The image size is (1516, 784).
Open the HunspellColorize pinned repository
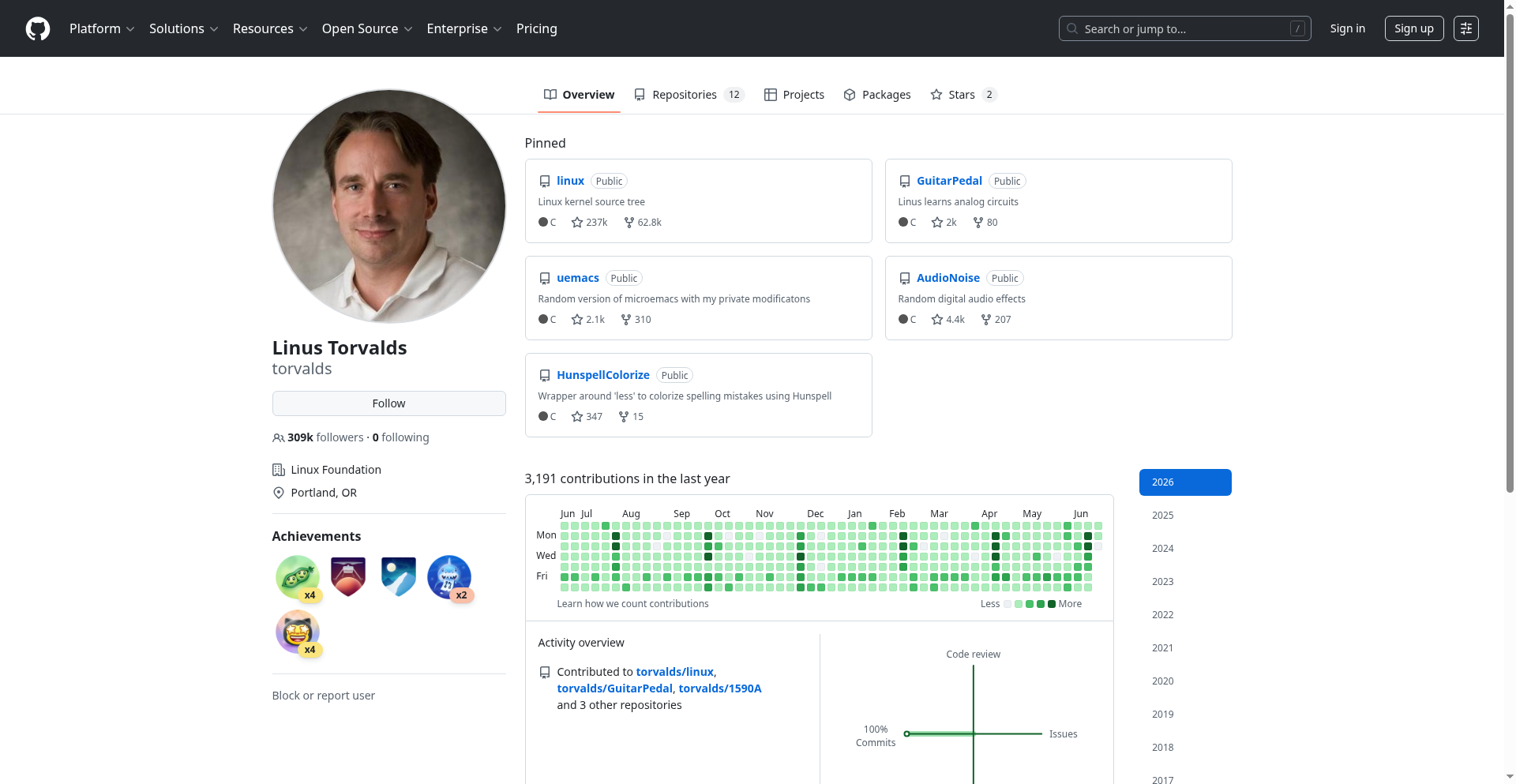(x=603, y=375)
